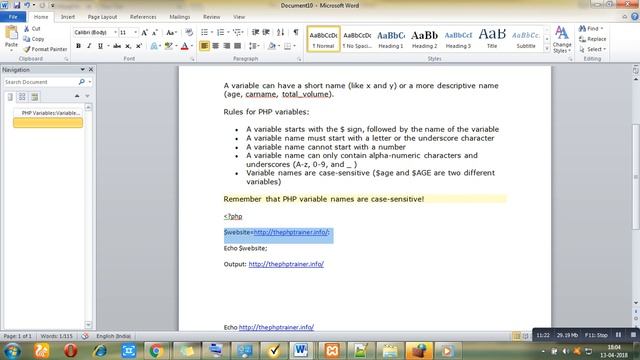The width and height of the screenshot is (640, 360).
Task: Click the Clear Formatting icon
Action: tap(189, 33)
